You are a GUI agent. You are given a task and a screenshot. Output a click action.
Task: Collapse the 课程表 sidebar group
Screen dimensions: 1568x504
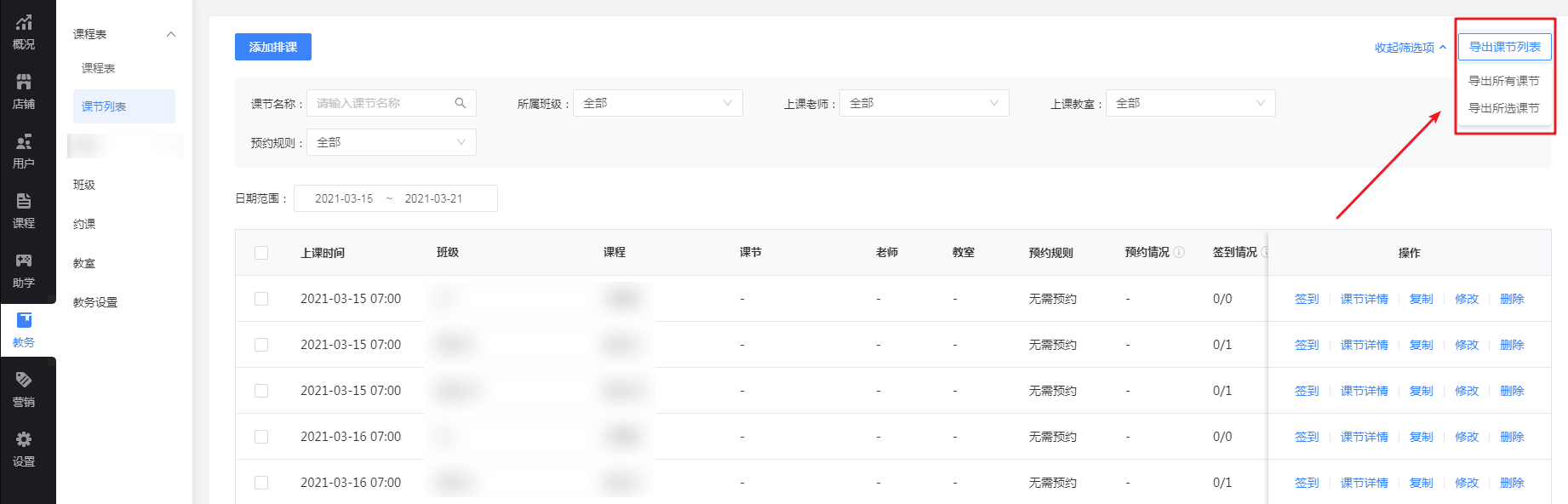point(171,34)
